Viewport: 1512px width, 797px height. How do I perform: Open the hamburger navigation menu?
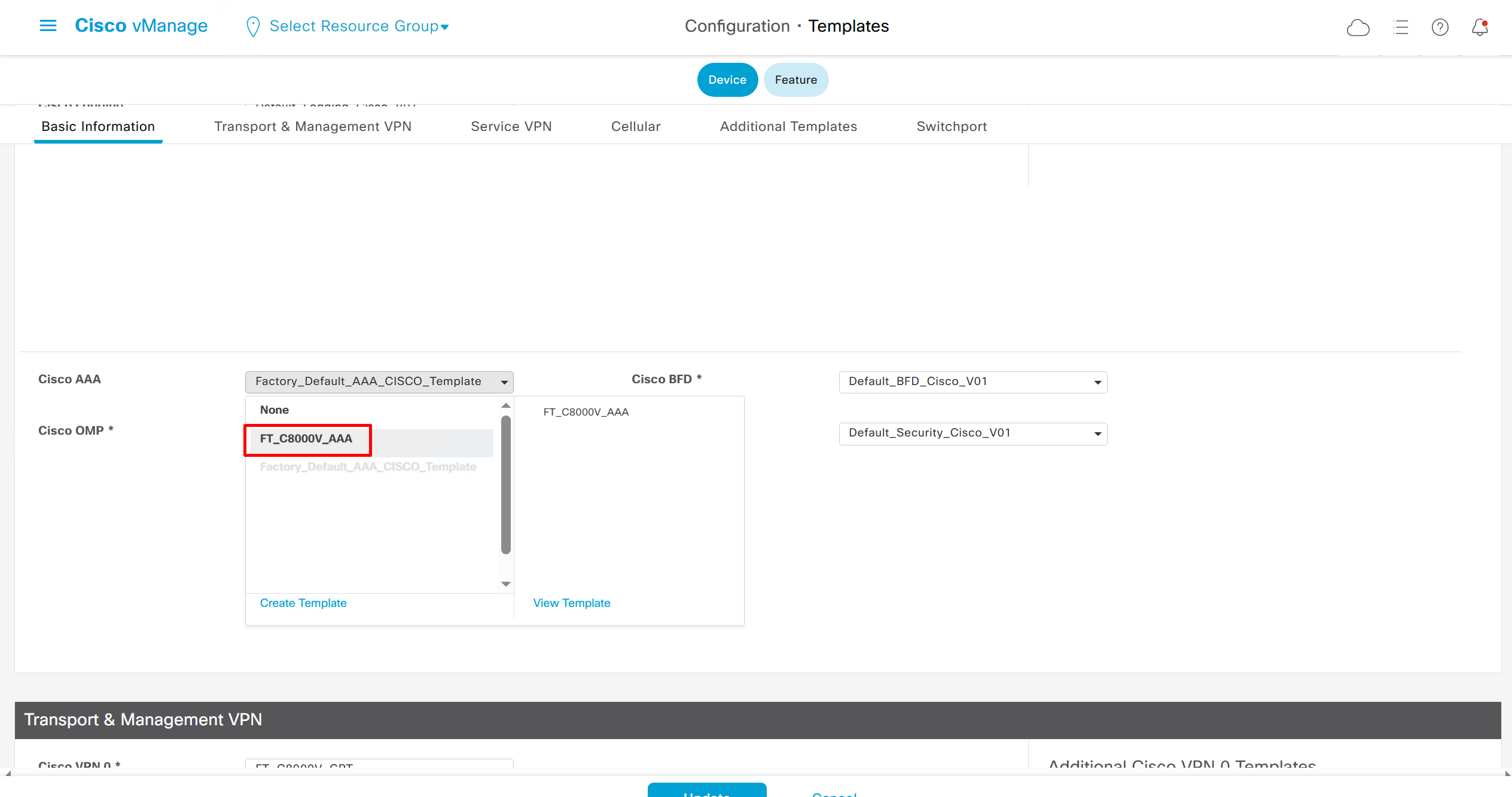point(48,26)
